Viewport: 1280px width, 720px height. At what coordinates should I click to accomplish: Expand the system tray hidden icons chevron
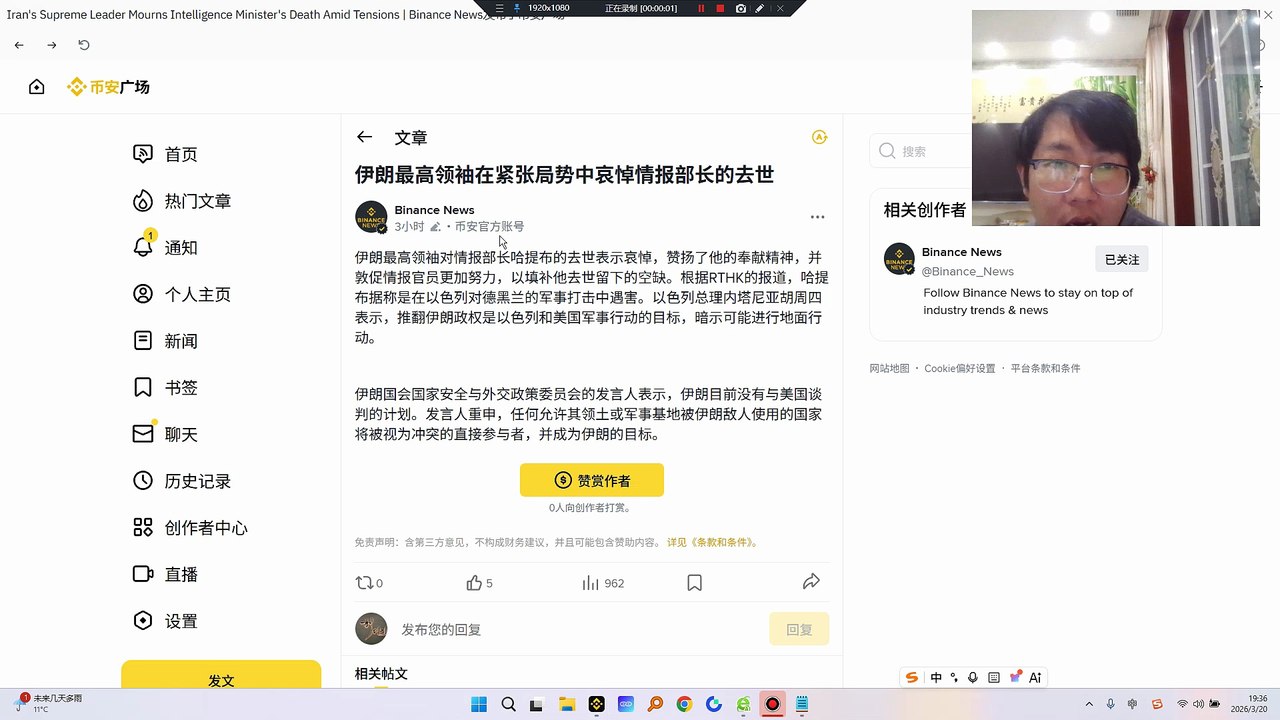point(1090,704)
